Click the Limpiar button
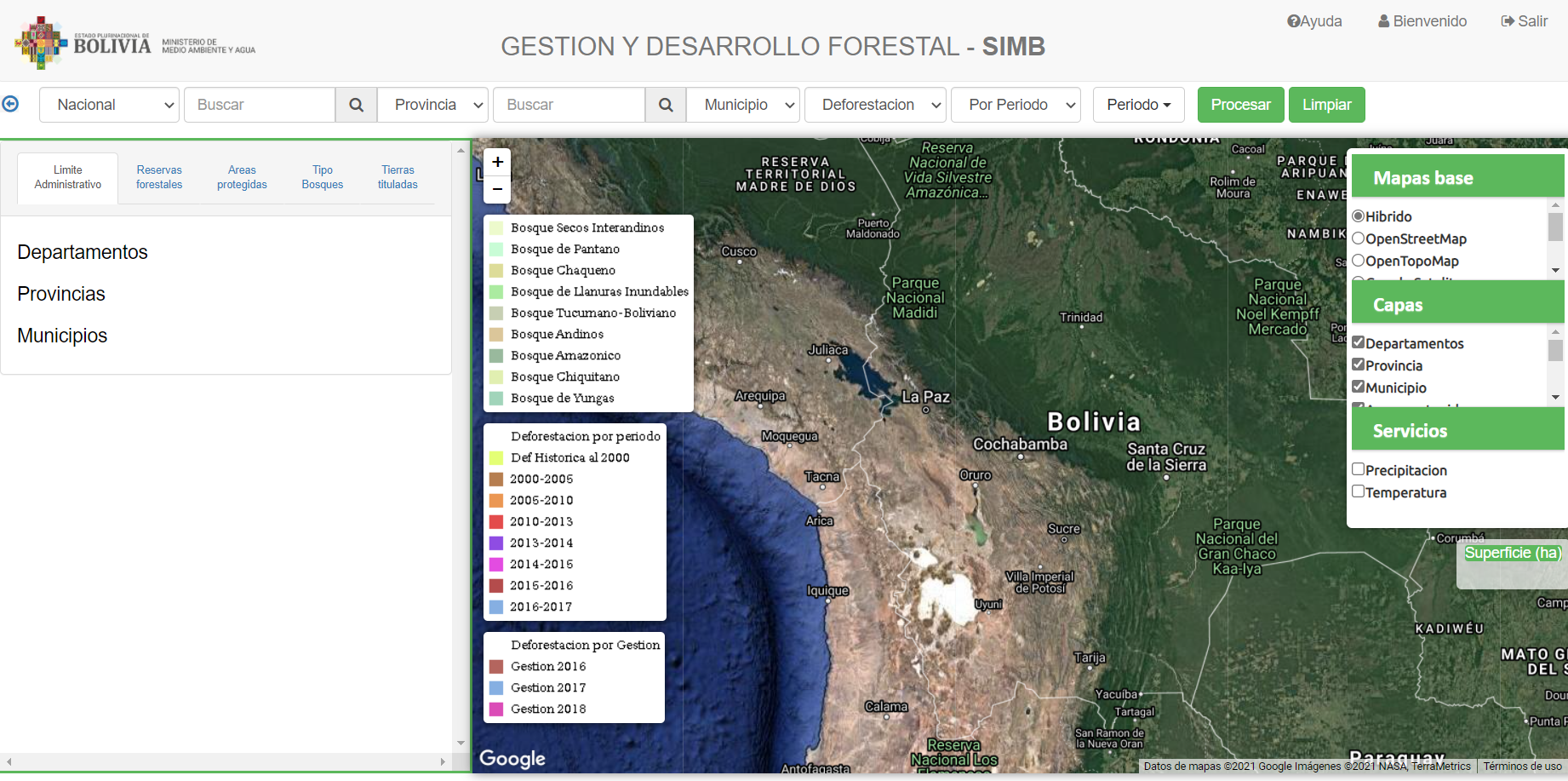 click(x=1326, y=105)
